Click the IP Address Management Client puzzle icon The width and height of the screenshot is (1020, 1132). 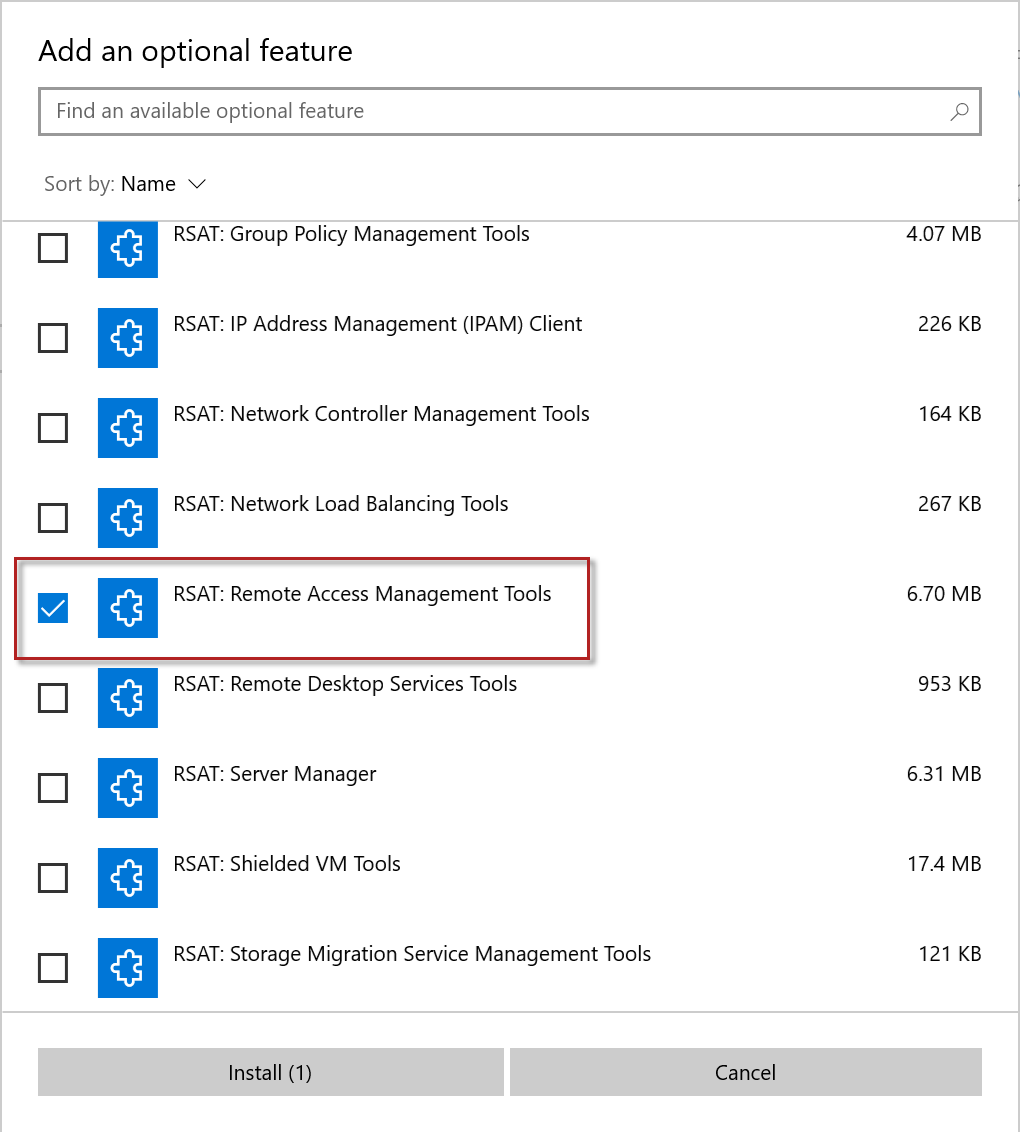[127, 338]
